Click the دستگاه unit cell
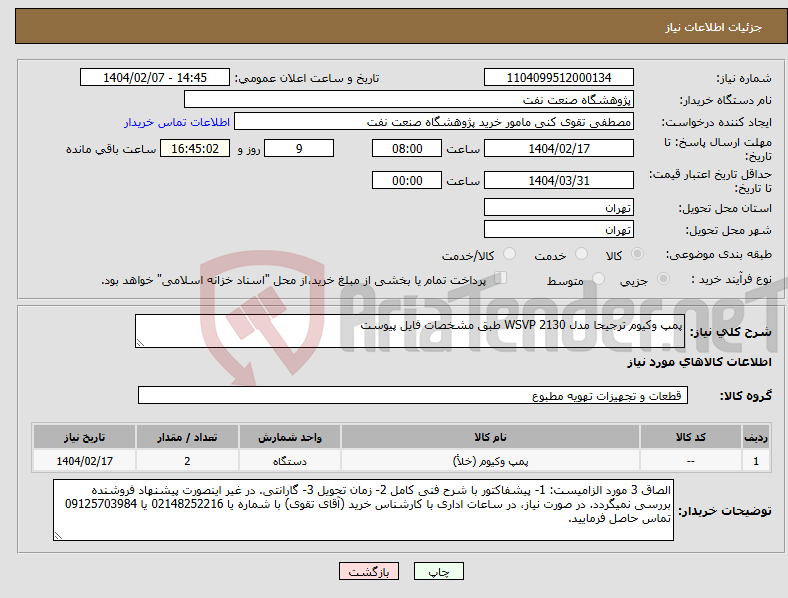This screenshot has height=598, width=788. [x=290, y=460]
